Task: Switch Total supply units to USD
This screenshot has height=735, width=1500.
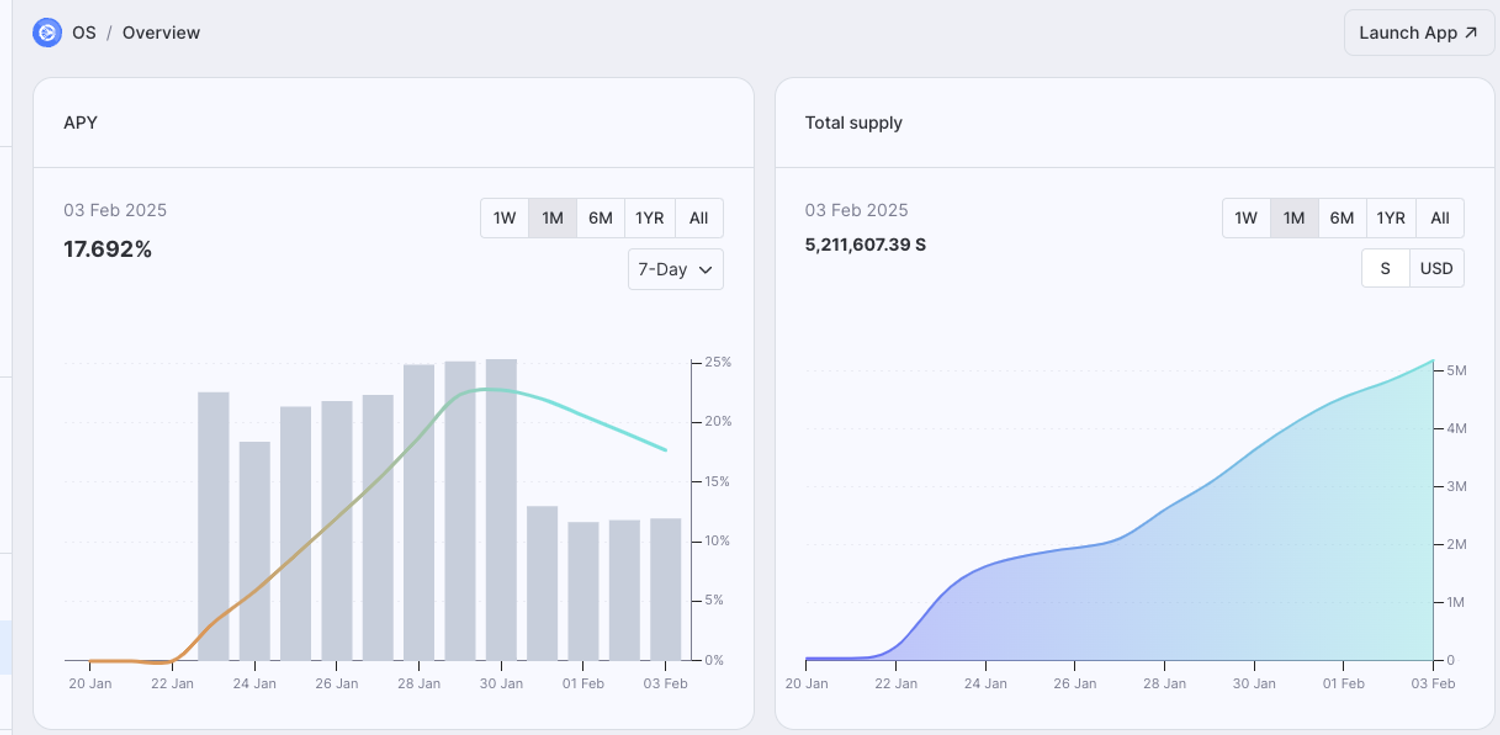Action: coord(1436,268)
